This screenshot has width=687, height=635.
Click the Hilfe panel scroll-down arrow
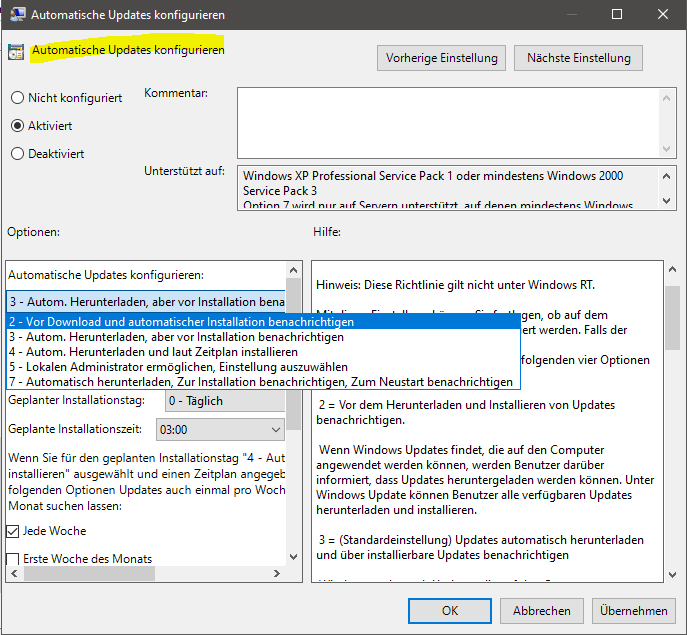(x=673, y=575)
